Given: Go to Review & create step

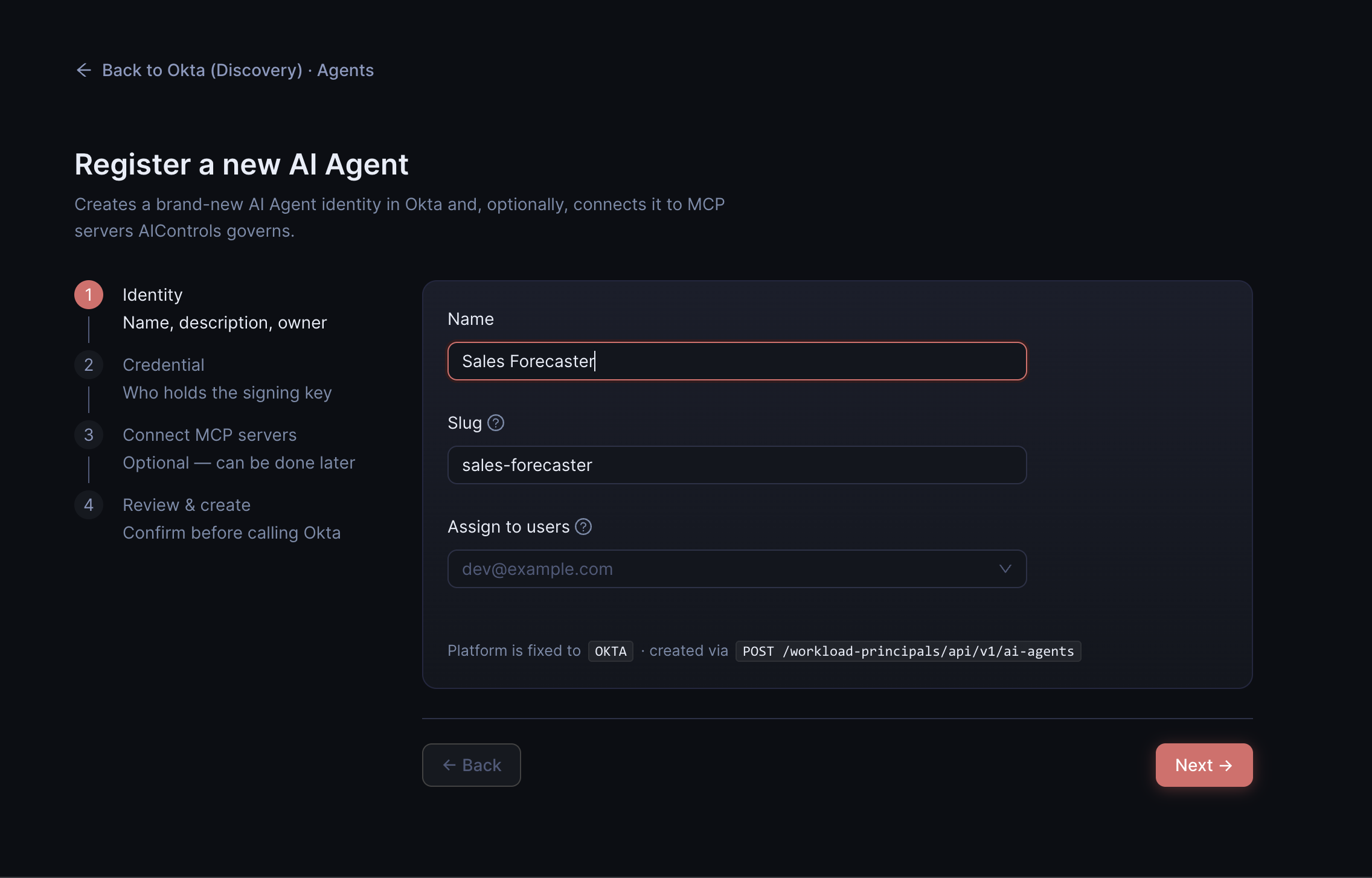Looking at the screenshot, I should tap(187, 505).
